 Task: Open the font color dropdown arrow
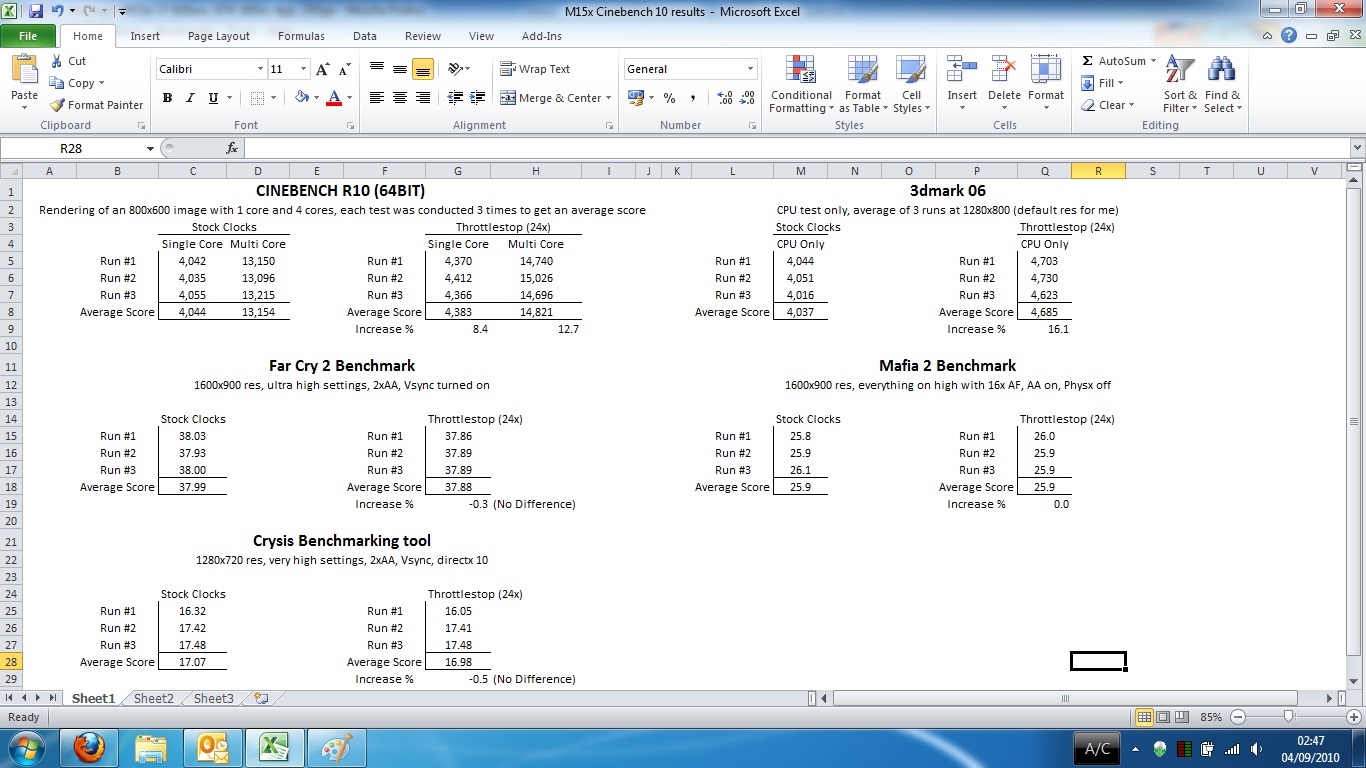click(x=348, y=98)
